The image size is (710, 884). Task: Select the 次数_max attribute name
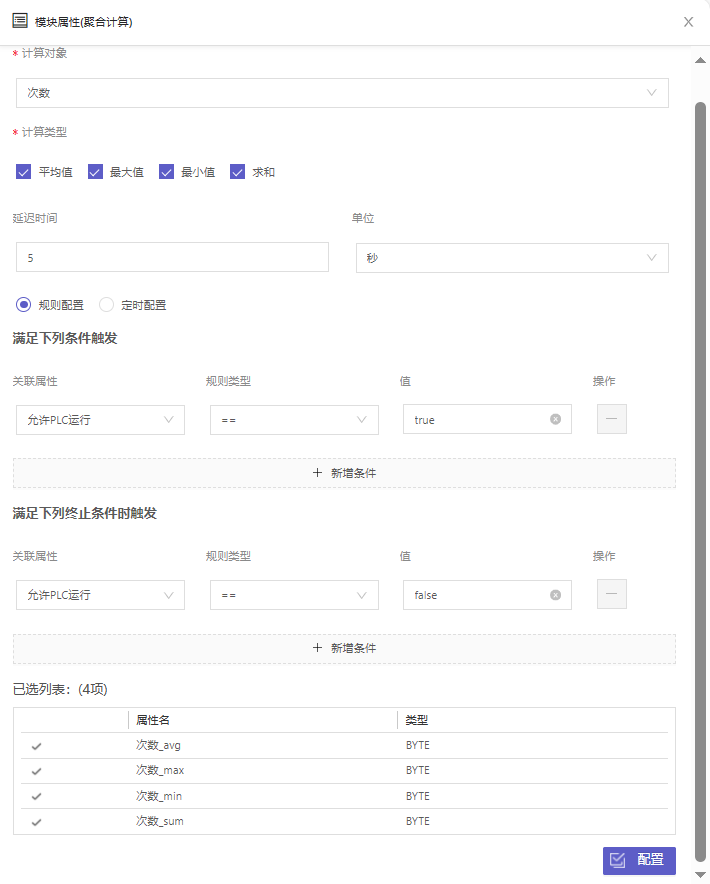[x=160, y=770]
